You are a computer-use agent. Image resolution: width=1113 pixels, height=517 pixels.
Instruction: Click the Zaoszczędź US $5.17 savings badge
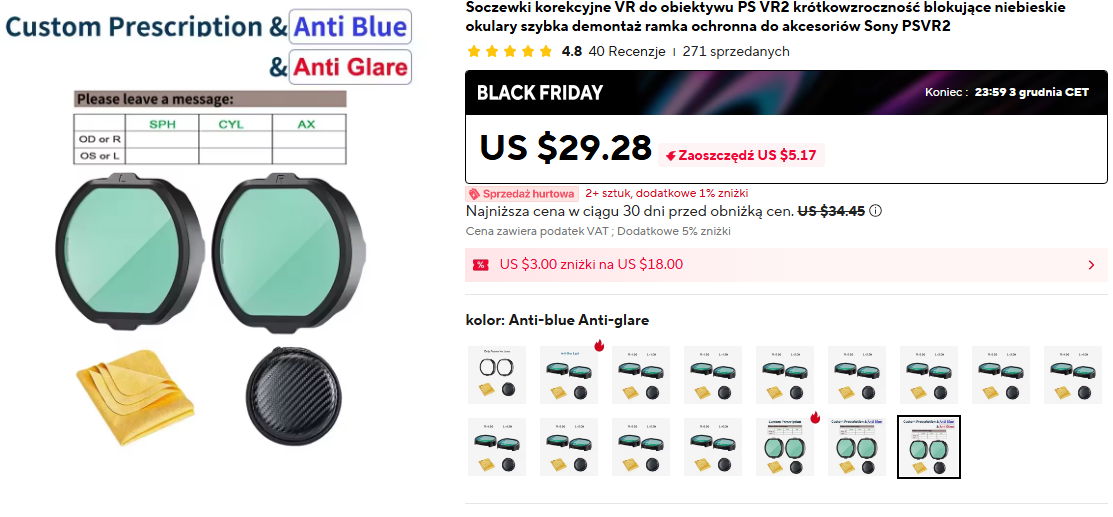pyautogui.click(x=742, y=156)
